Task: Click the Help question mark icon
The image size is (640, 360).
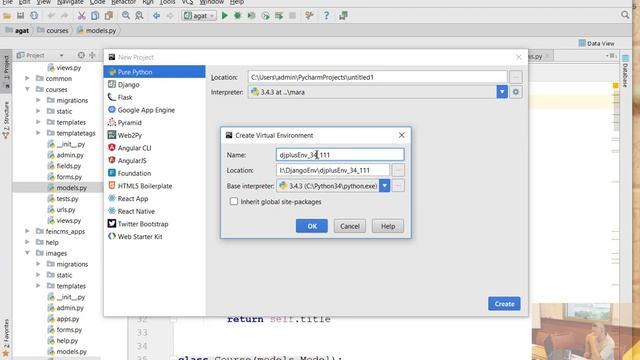Action: pos(326,16)
